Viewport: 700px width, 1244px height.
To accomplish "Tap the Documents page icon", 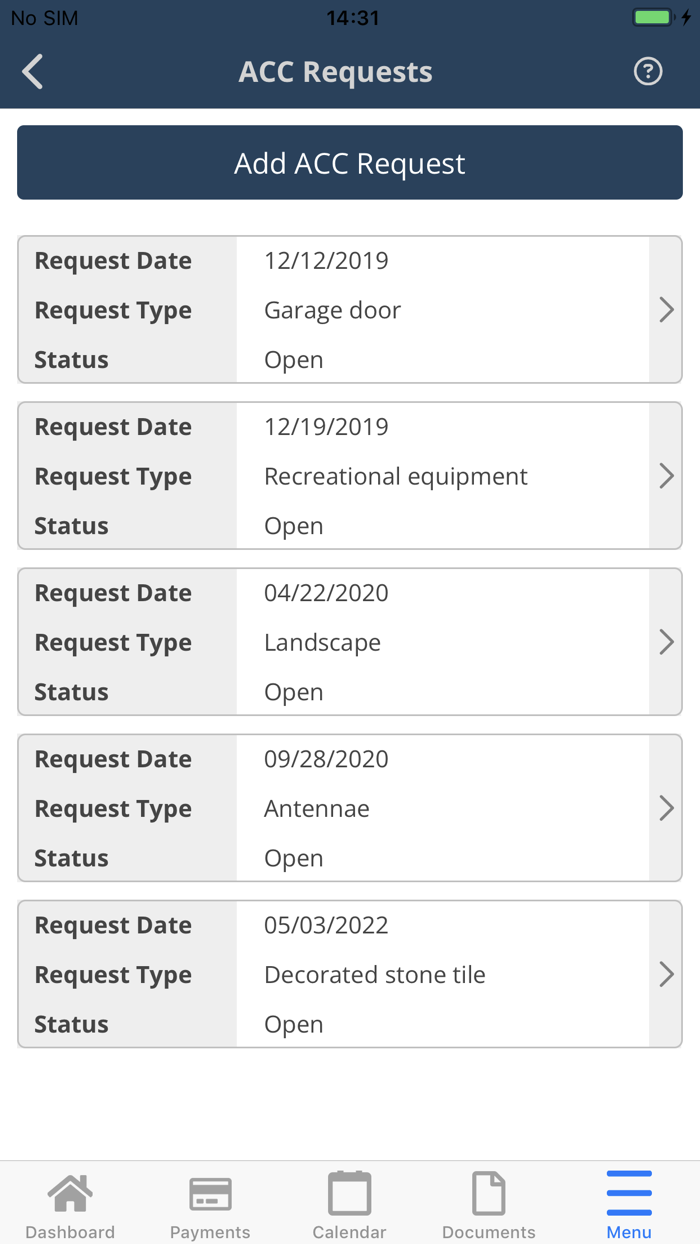I will pos(488,1192).
